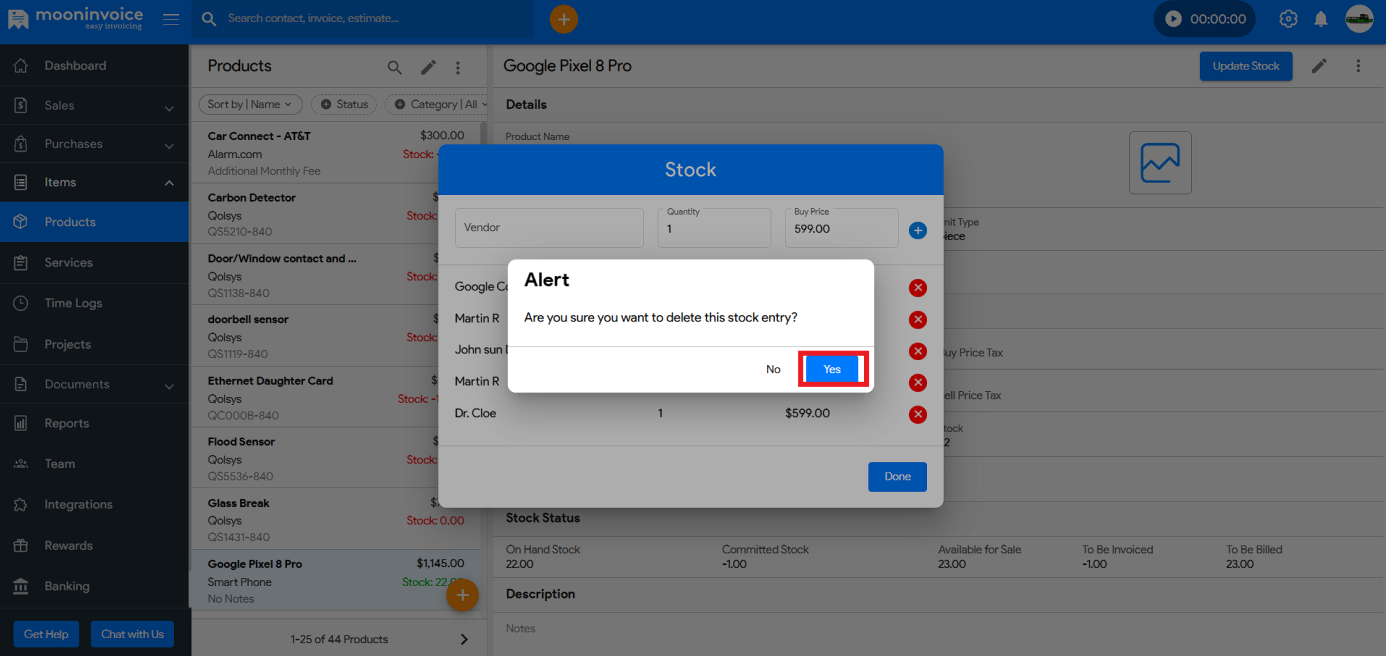1386x656 pixels.
Task: Open the Get Help button
Action: (46, 634)
